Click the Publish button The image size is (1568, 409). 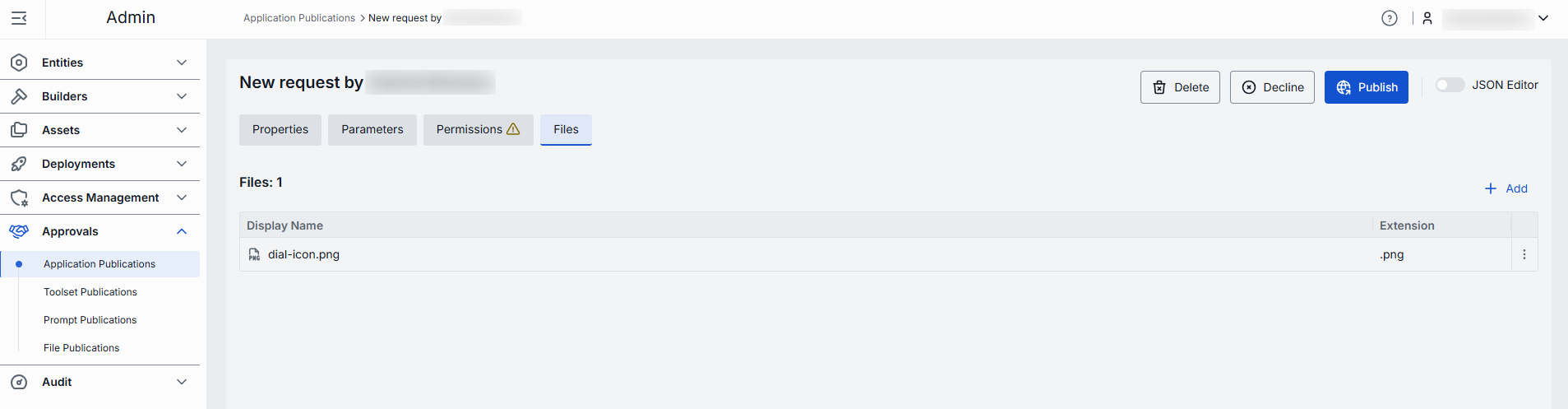[x=1366, y=87]
